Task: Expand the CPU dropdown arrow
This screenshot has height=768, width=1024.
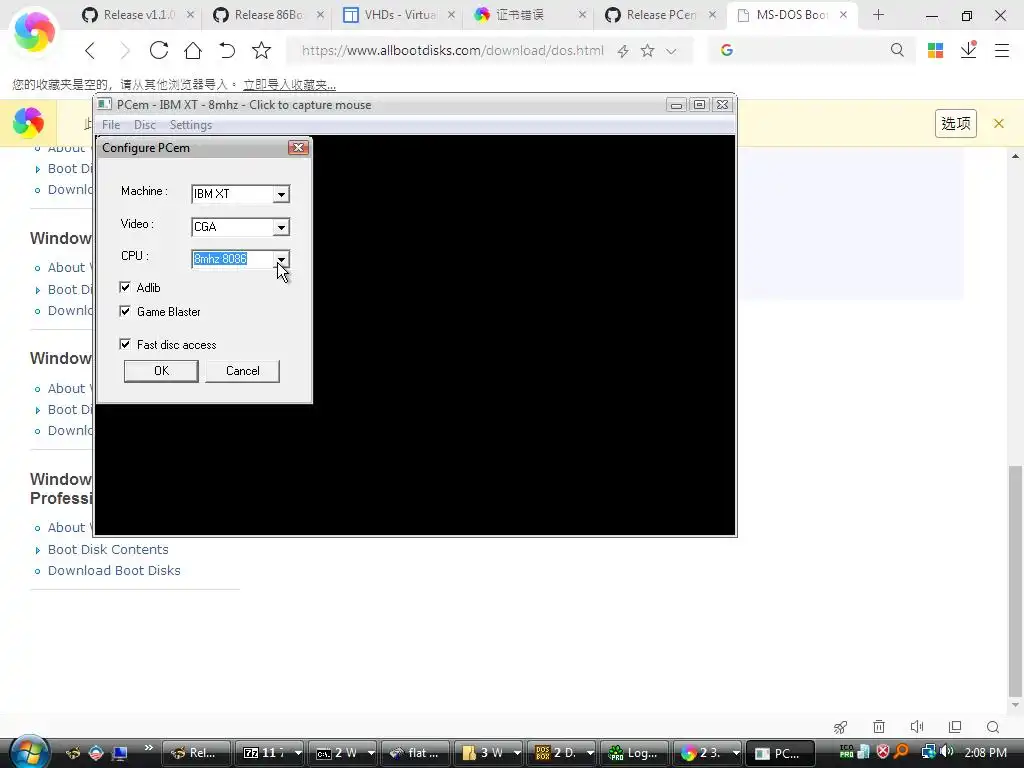Action: [281, 259]
